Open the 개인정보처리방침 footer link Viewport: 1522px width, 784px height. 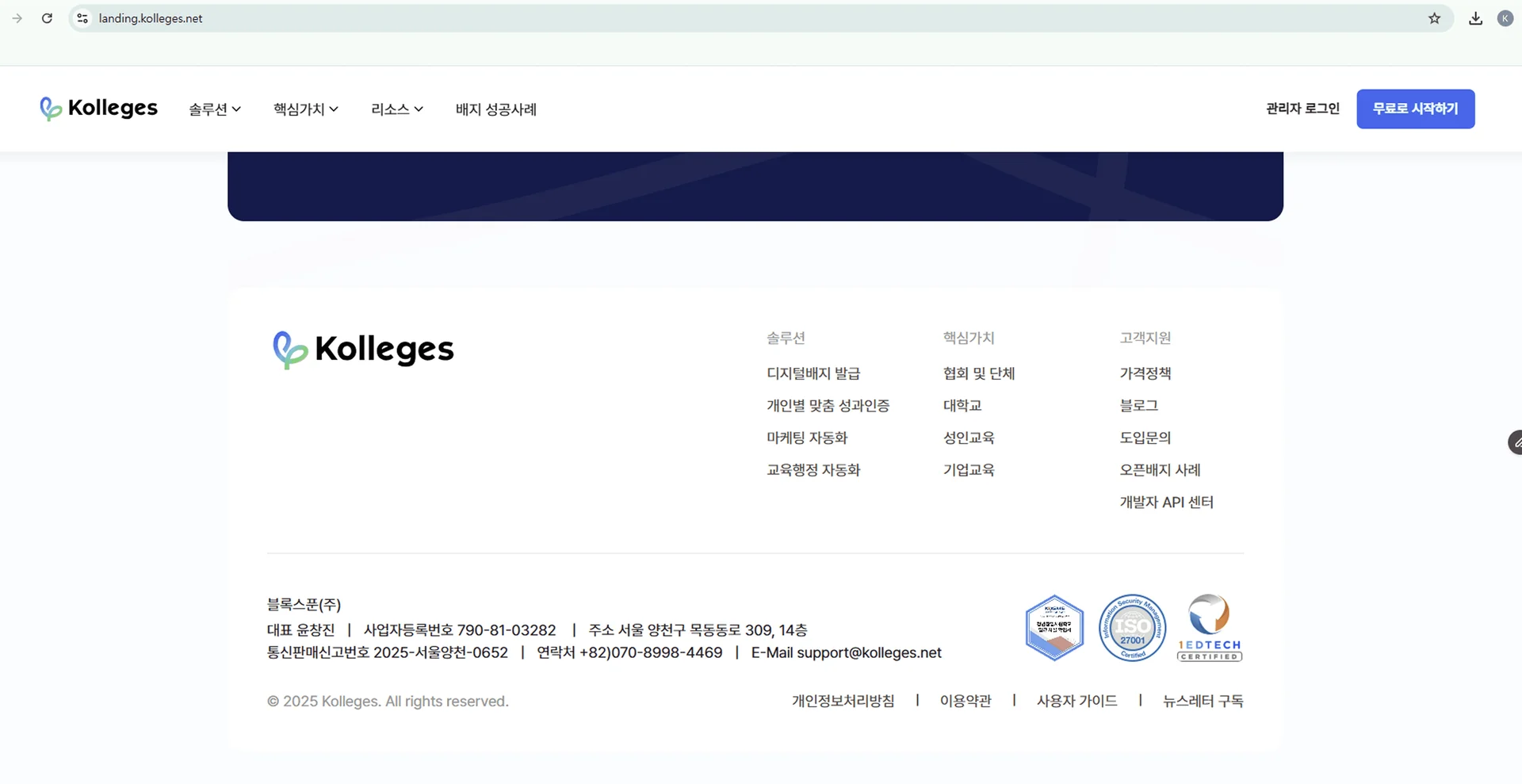click(x=843, y=701)
